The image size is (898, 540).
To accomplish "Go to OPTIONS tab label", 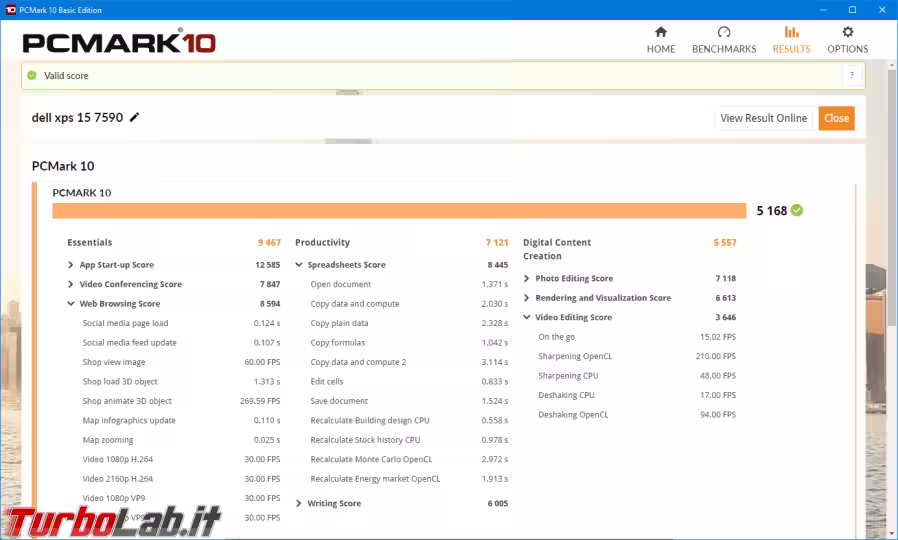I will [x=848, y=49].
